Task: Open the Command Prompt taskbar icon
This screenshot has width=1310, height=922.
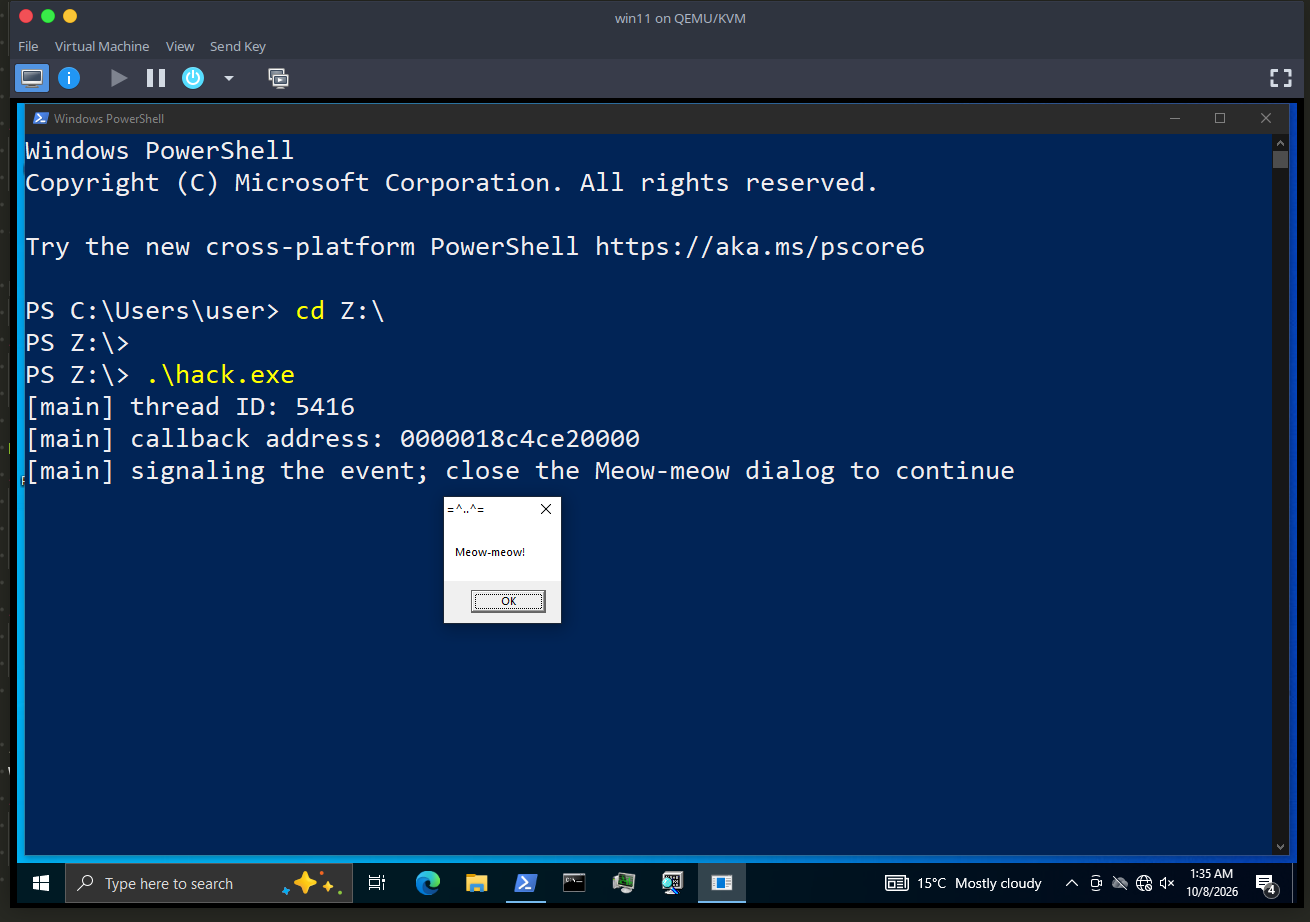Action: click(x=574, y=883)
